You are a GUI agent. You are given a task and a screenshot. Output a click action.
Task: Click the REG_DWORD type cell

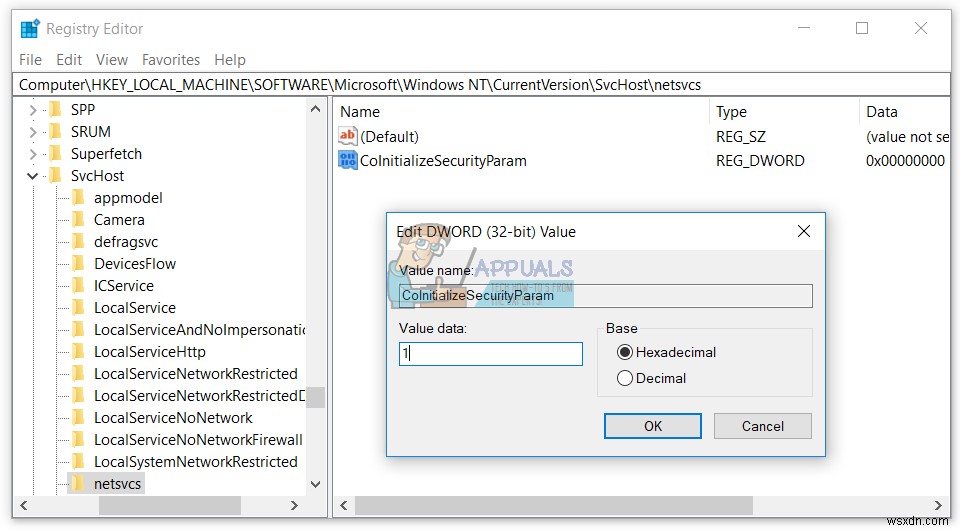pyautogui.click(x=760, y=161)
